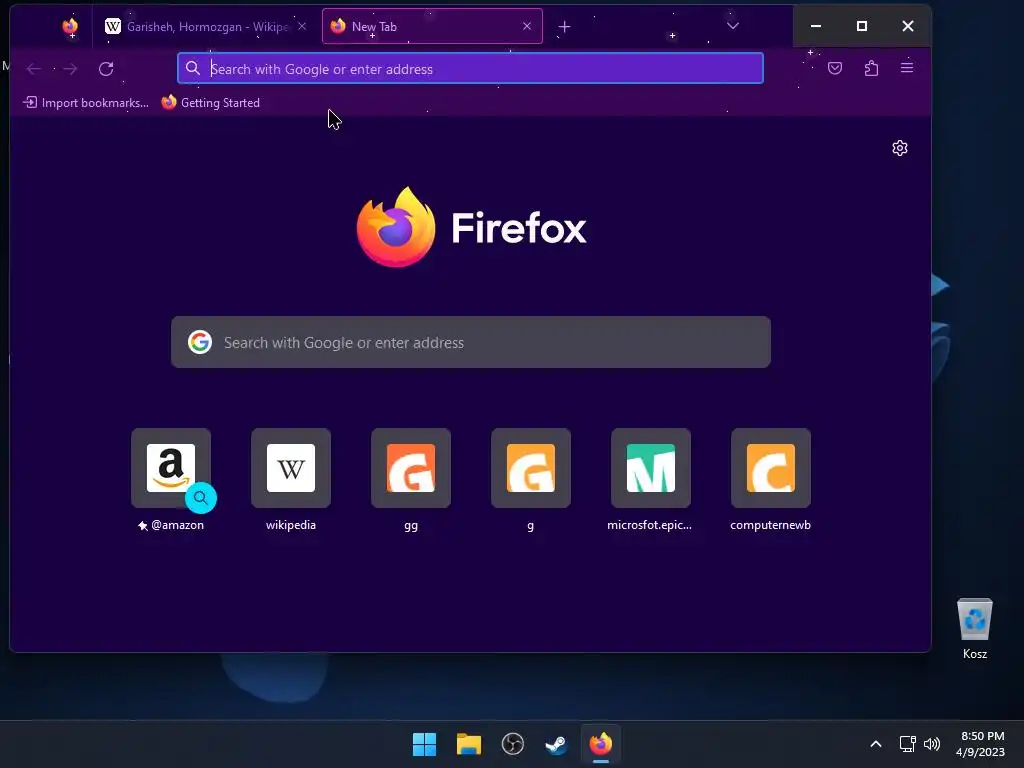The image size is (1024, 768).
Task: Click the Firefox taskbar icon
Action: 601,744
